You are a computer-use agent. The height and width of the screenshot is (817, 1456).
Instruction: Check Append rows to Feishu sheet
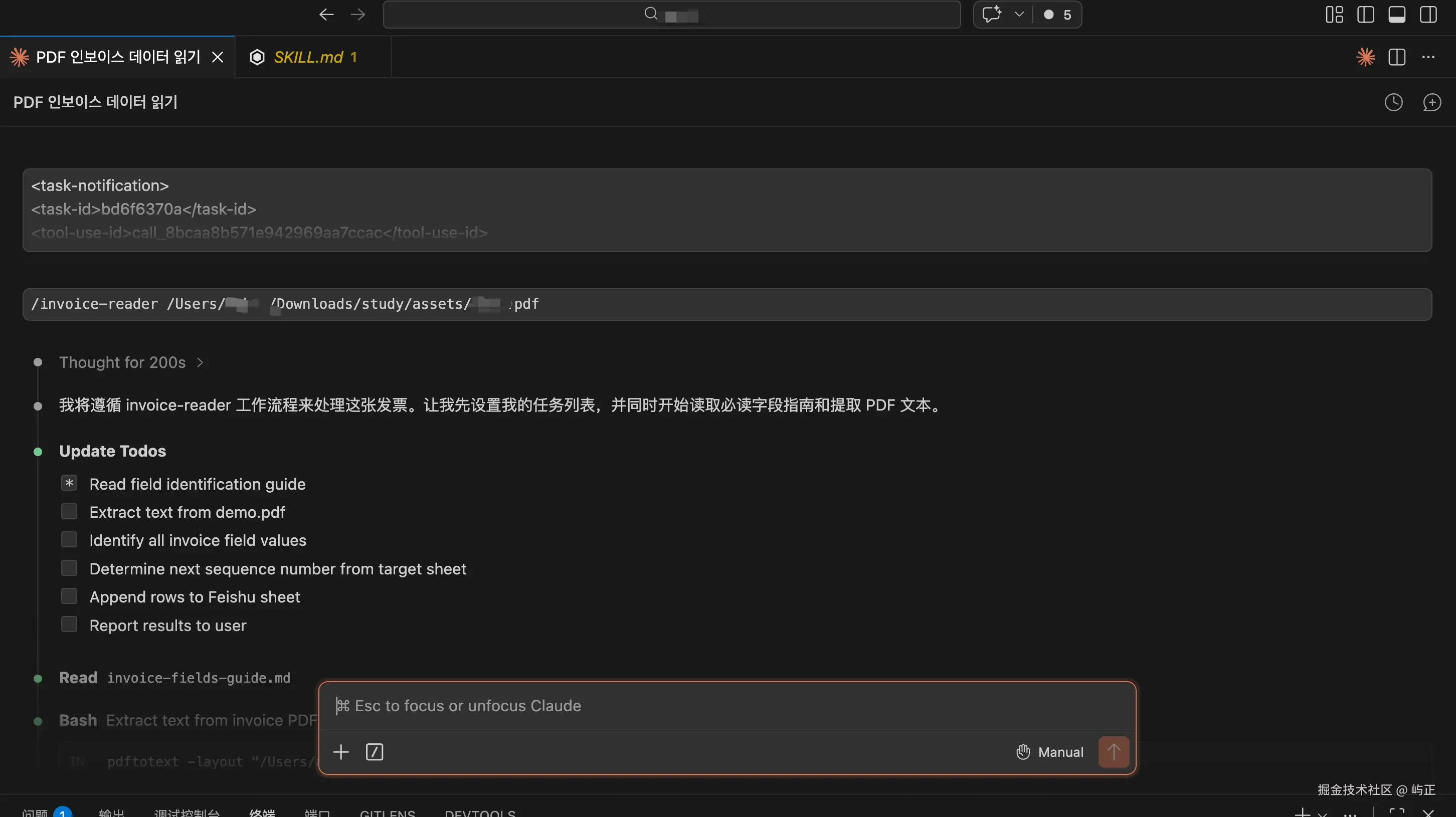(x=69, y=596)
